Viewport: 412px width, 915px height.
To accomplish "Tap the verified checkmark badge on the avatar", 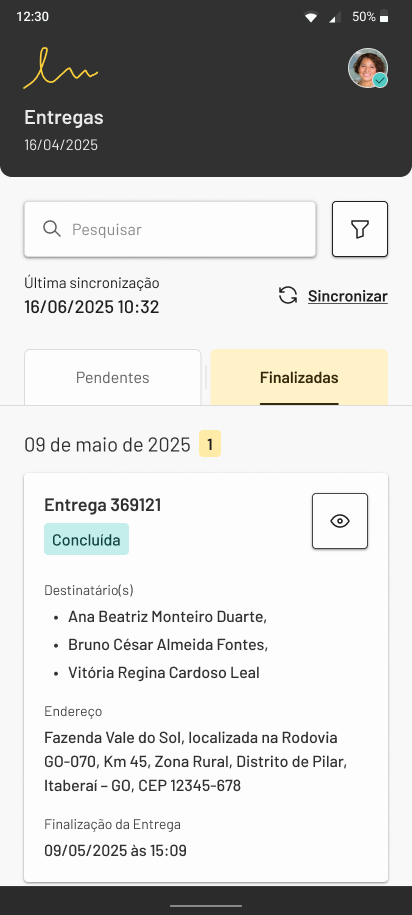I will coord(380,81).
